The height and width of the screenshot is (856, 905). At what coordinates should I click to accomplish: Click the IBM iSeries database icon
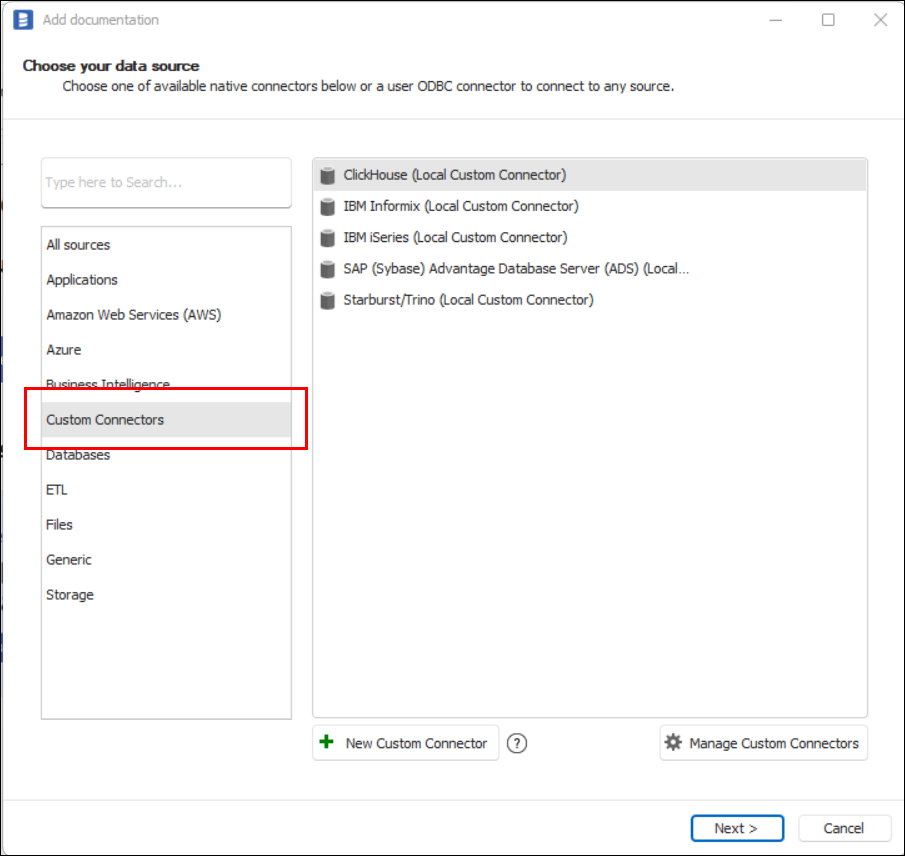[x=327, y=238]
